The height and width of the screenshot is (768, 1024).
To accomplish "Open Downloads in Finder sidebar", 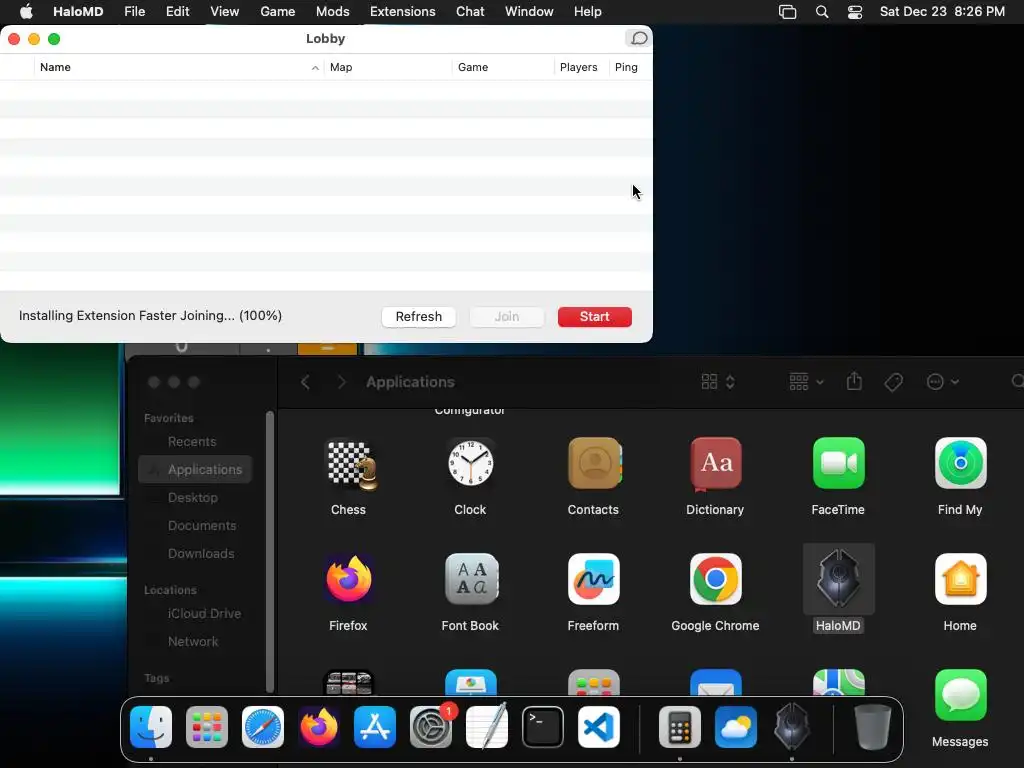I will click(201, 554).
